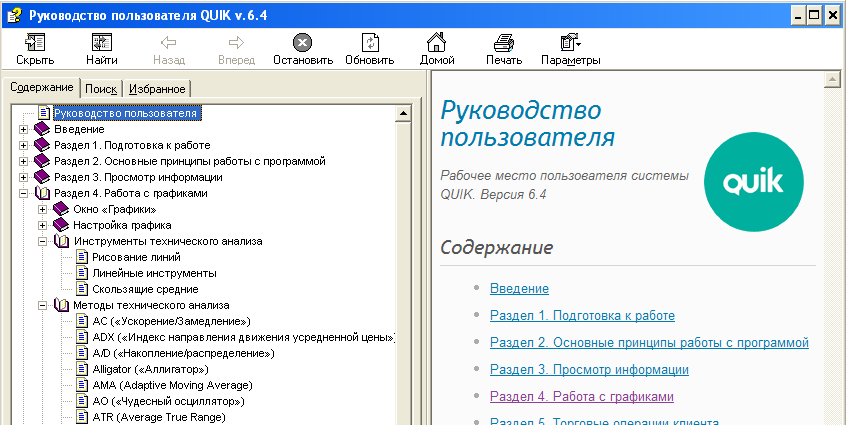Viewport: 846px width, 425px height.
Task: Click the open book icon of Раздел 4
Action: click(42, 193)
